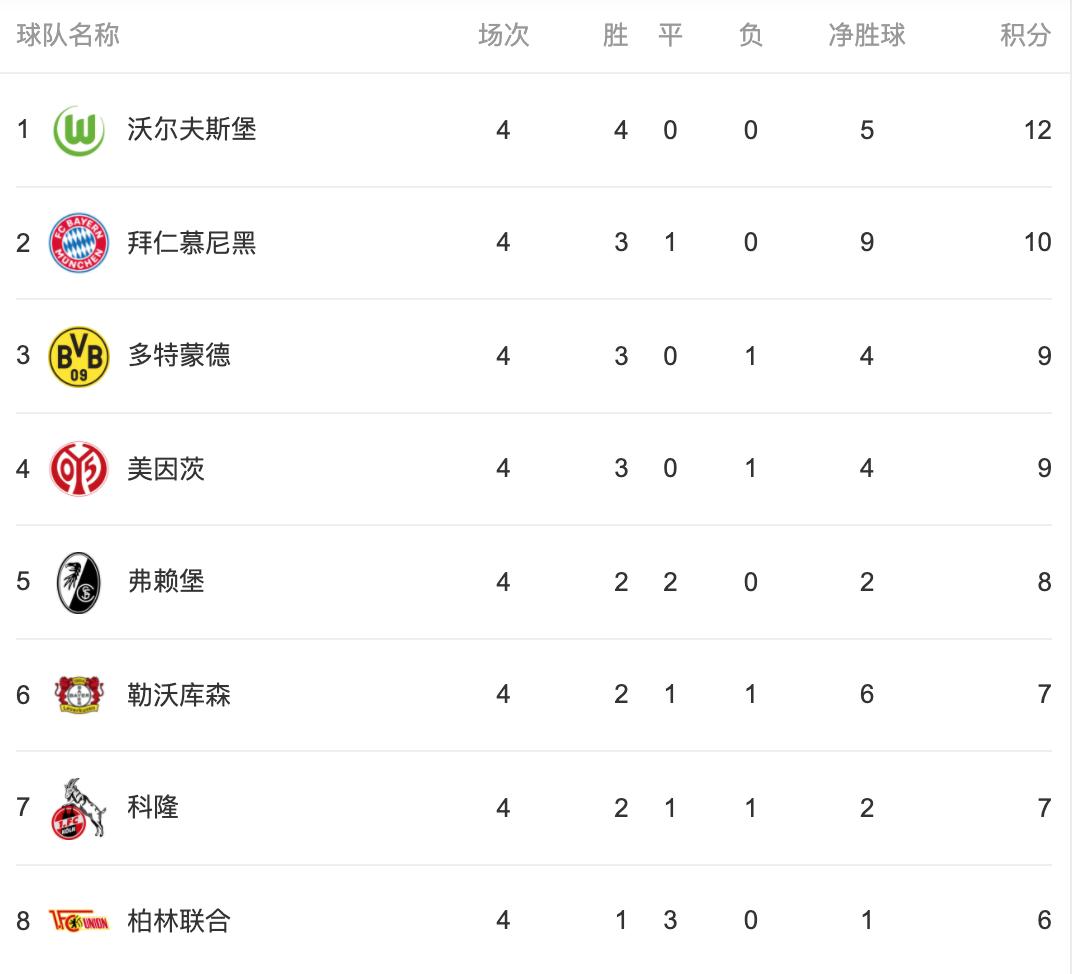This screenshot has height=974, width=1072.
Task: Click the Union Berlin logo
Action: point(79,920)
